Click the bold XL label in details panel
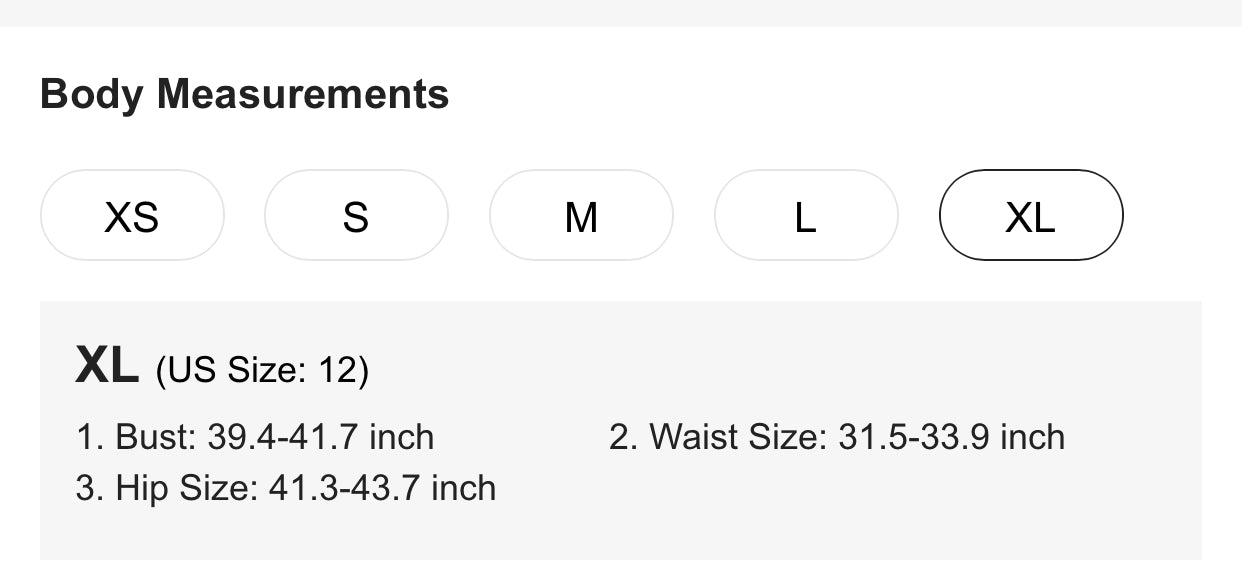The height and width of the screenshot is (565, 1242). [x=107, y=366]
